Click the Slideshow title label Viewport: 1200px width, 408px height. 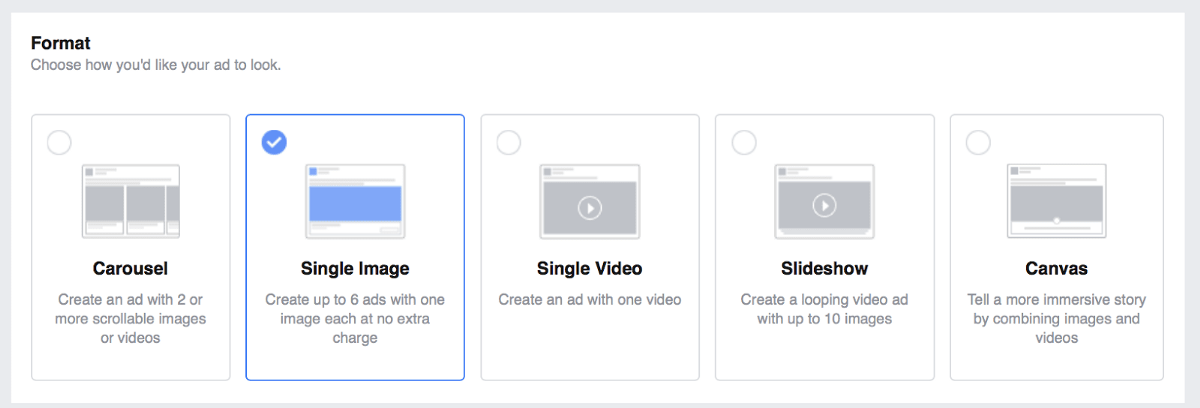pos(824,269)
